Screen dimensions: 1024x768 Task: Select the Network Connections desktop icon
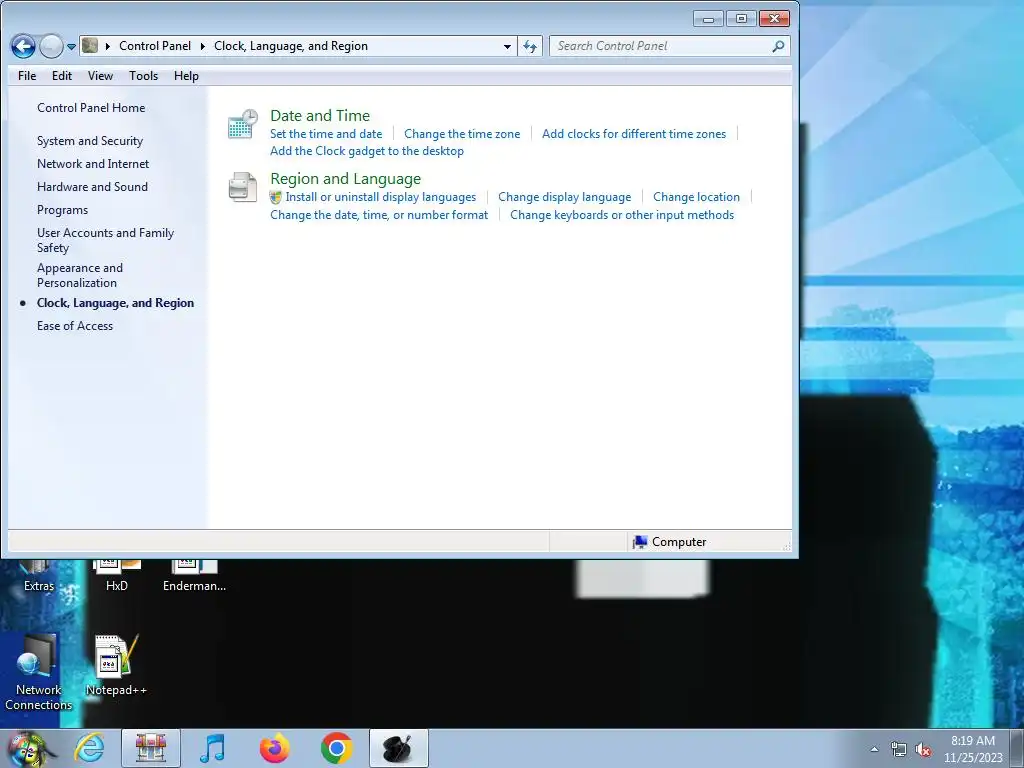click(x=38, y=673)
